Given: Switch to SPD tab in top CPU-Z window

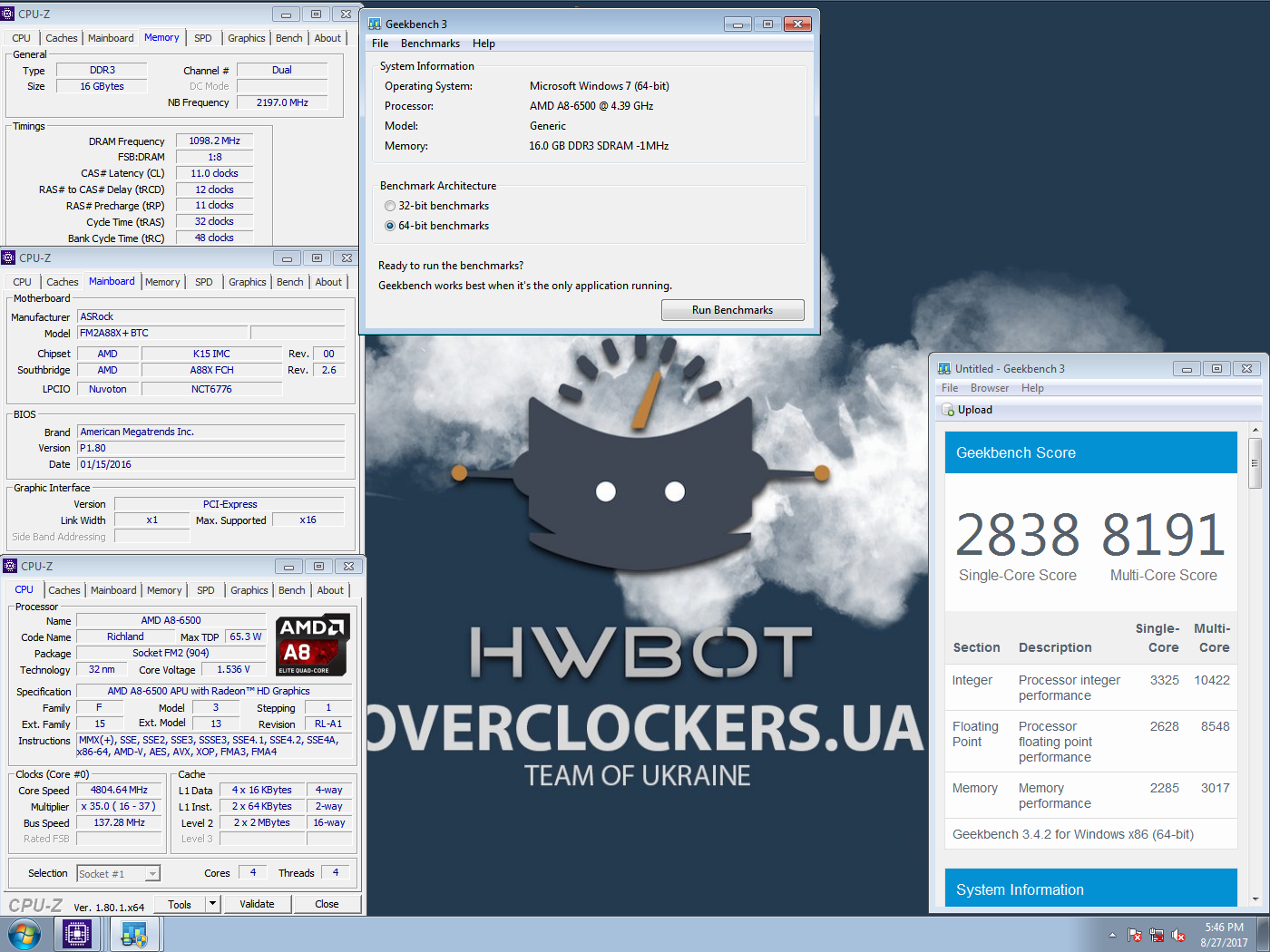Looking at the screenshot, I should tap(203, 38).
